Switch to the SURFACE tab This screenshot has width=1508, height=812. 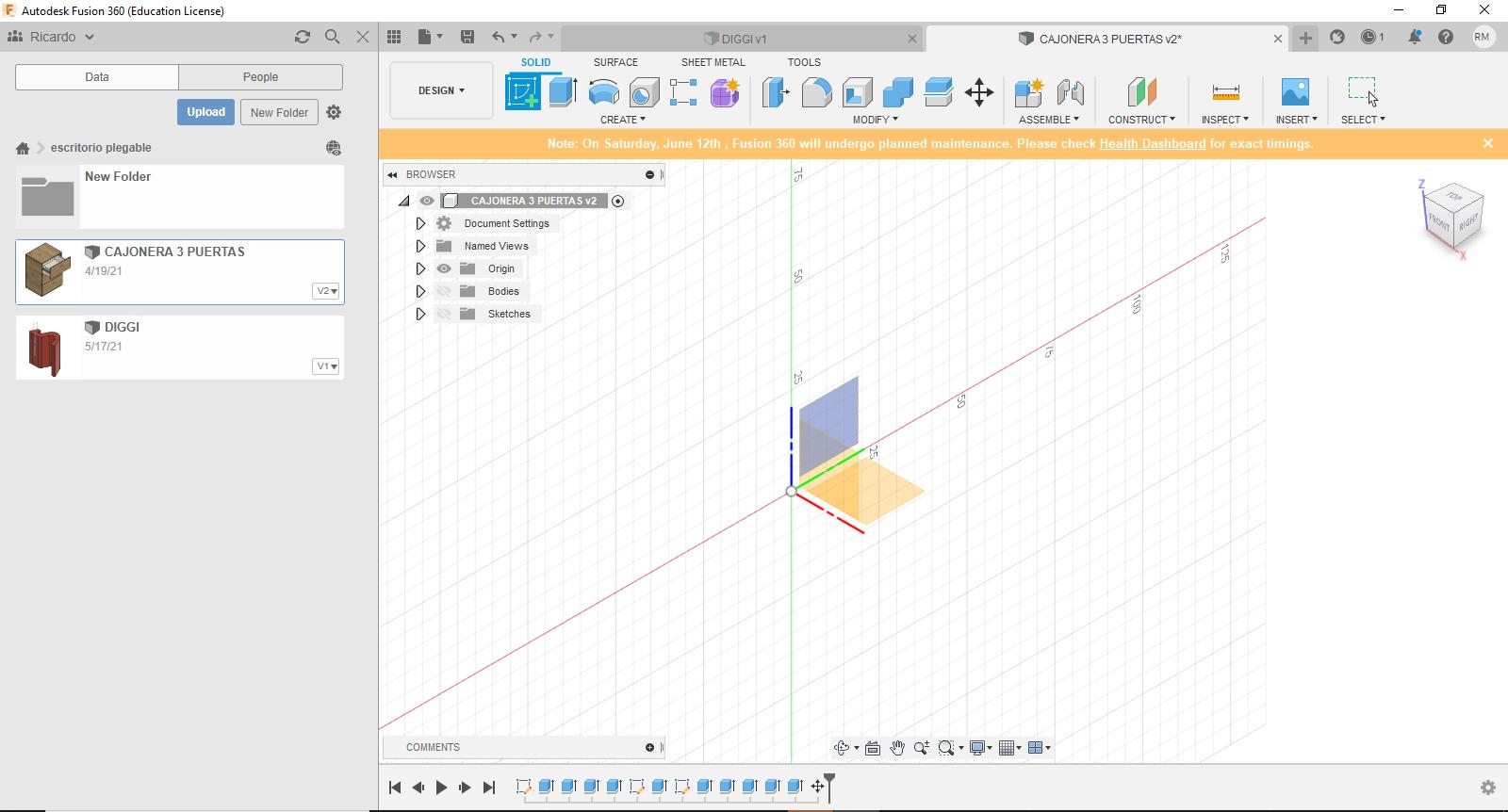pyautogui.click(x=615, y=62)
